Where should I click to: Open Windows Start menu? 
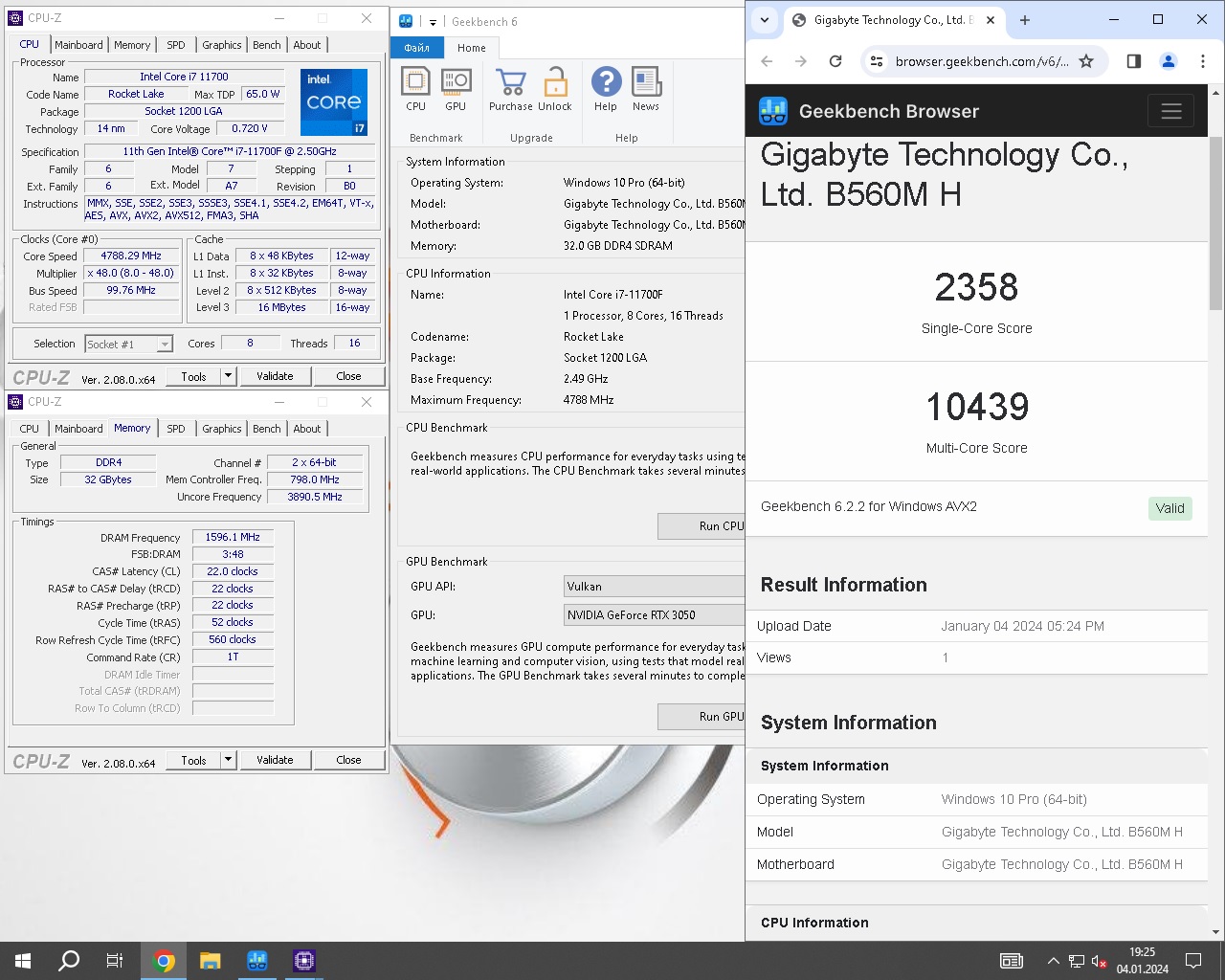(23, 961)
